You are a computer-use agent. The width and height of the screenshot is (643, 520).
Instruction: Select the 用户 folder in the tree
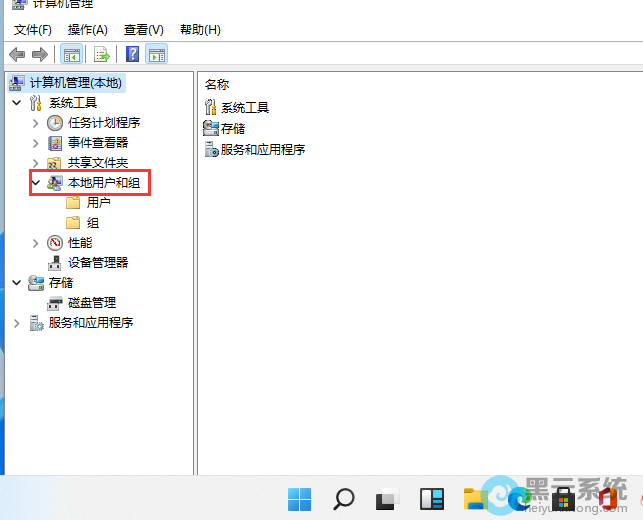point(98,203)
